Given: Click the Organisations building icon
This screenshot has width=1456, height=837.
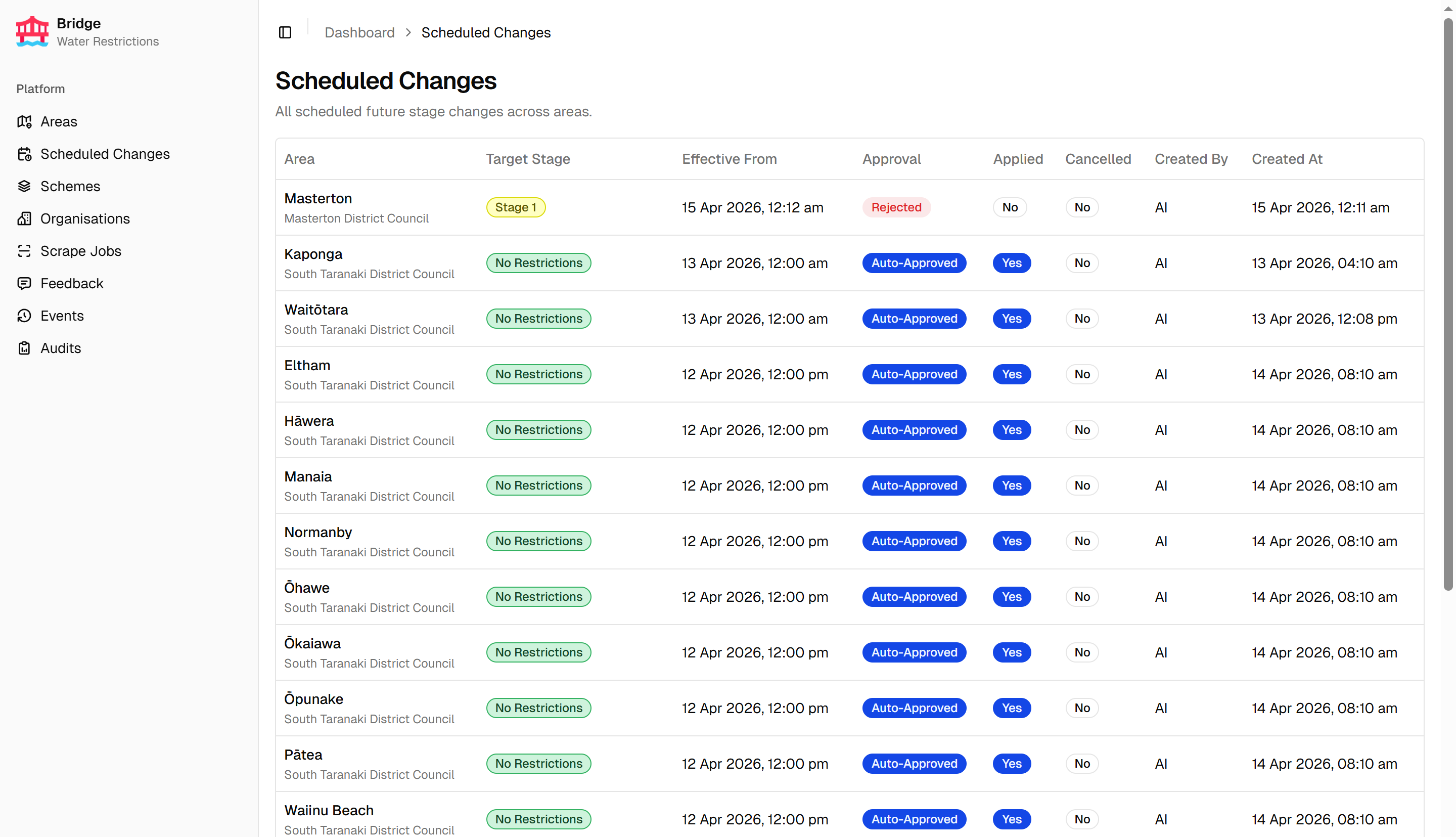Looking at the screenshot, I should [x=24, y=218].
